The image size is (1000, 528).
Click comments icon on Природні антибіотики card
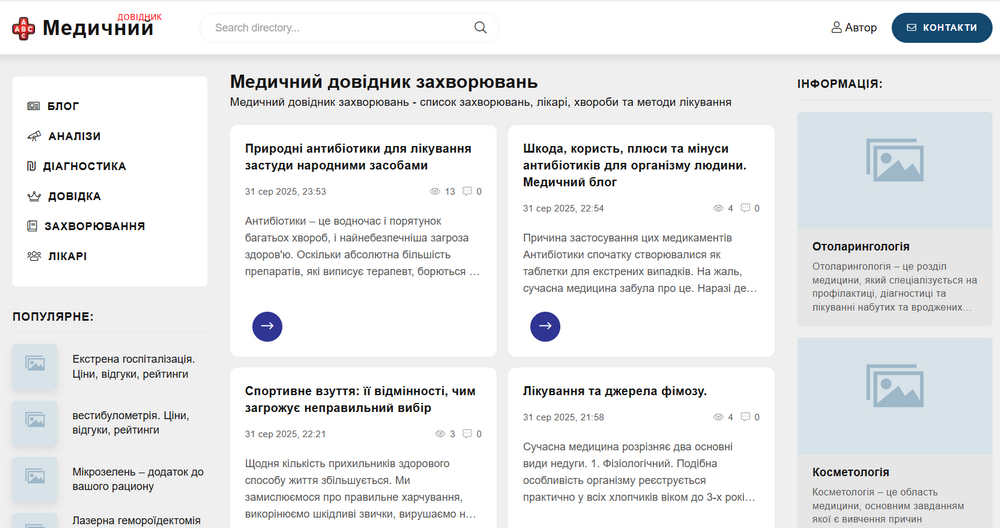pyautogui.click(x=467, y=191)
